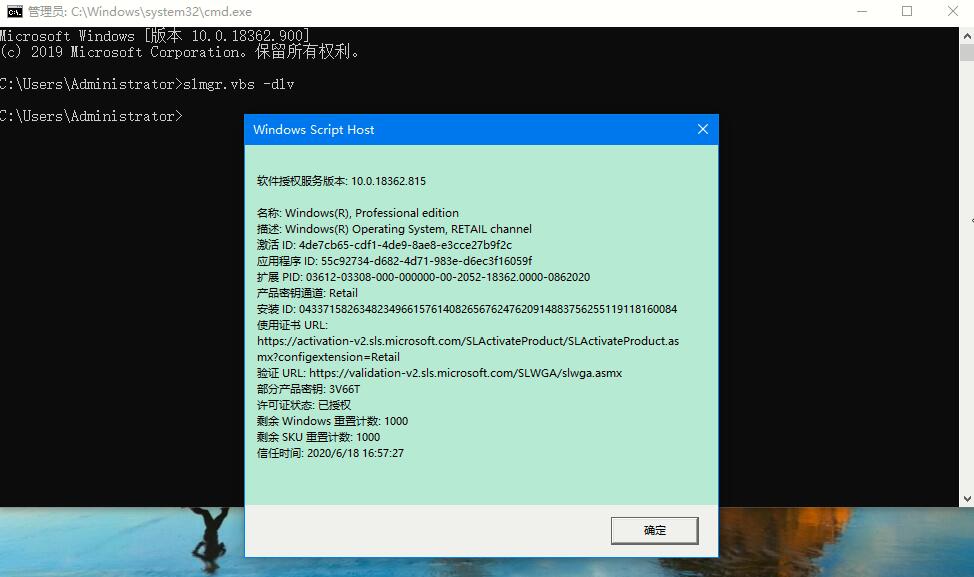974x577 pixels.
Task: Click the cmd.exe icon in the title bar
Action: (13, 11)
